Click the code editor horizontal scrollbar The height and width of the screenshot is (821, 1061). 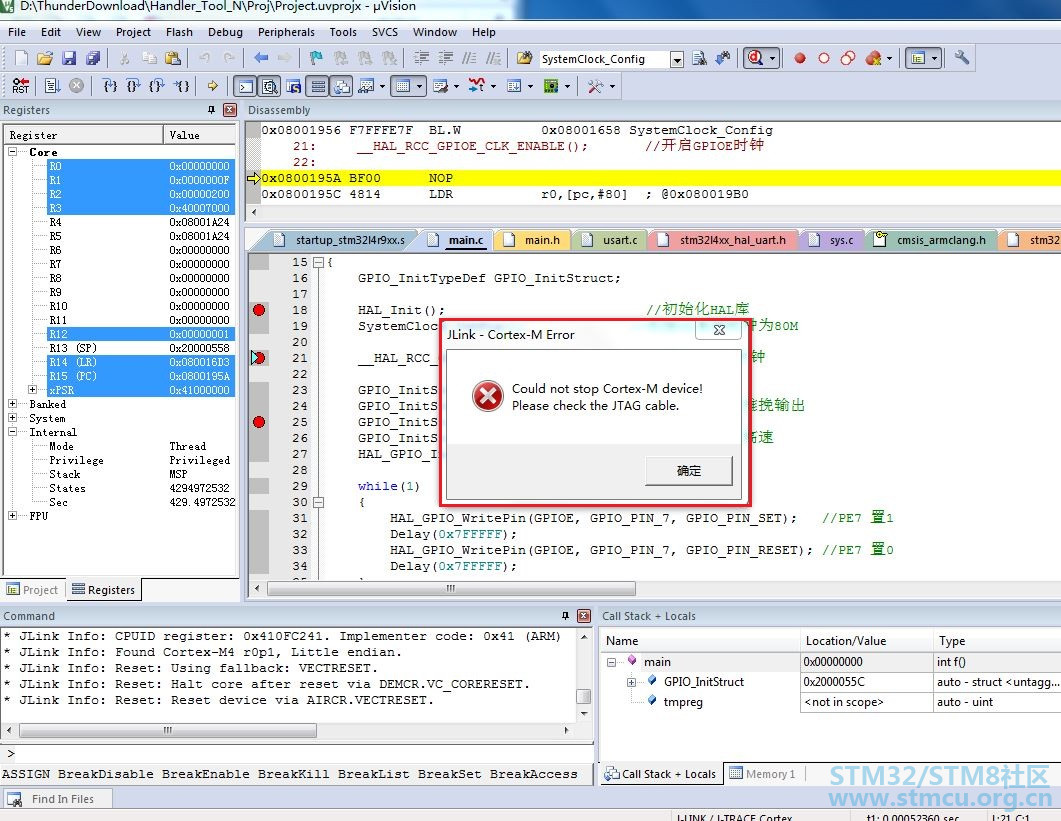tap(451, 588)
